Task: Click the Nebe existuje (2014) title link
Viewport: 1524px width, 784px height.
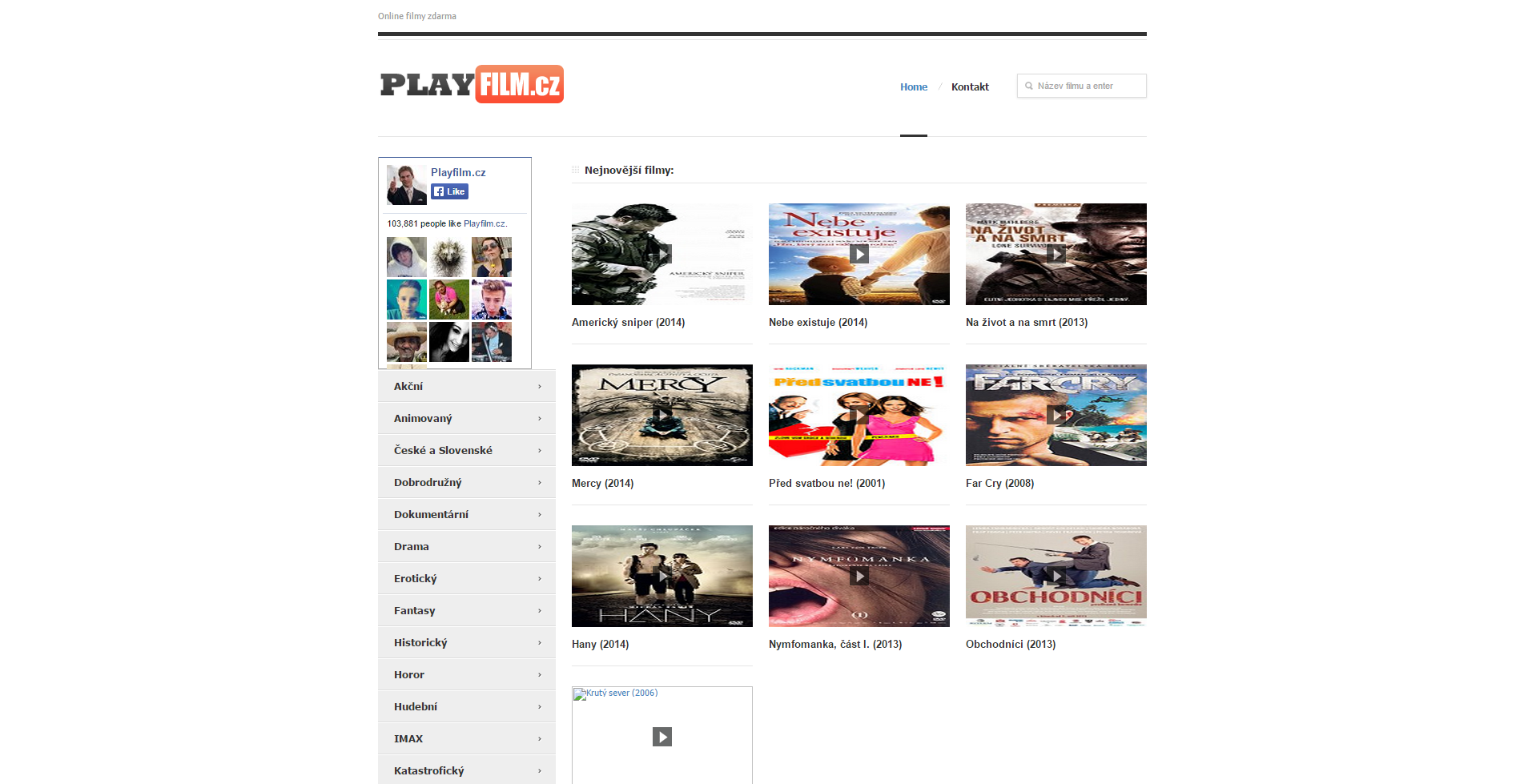Action: pyautogui.click(x=818, y=322)
